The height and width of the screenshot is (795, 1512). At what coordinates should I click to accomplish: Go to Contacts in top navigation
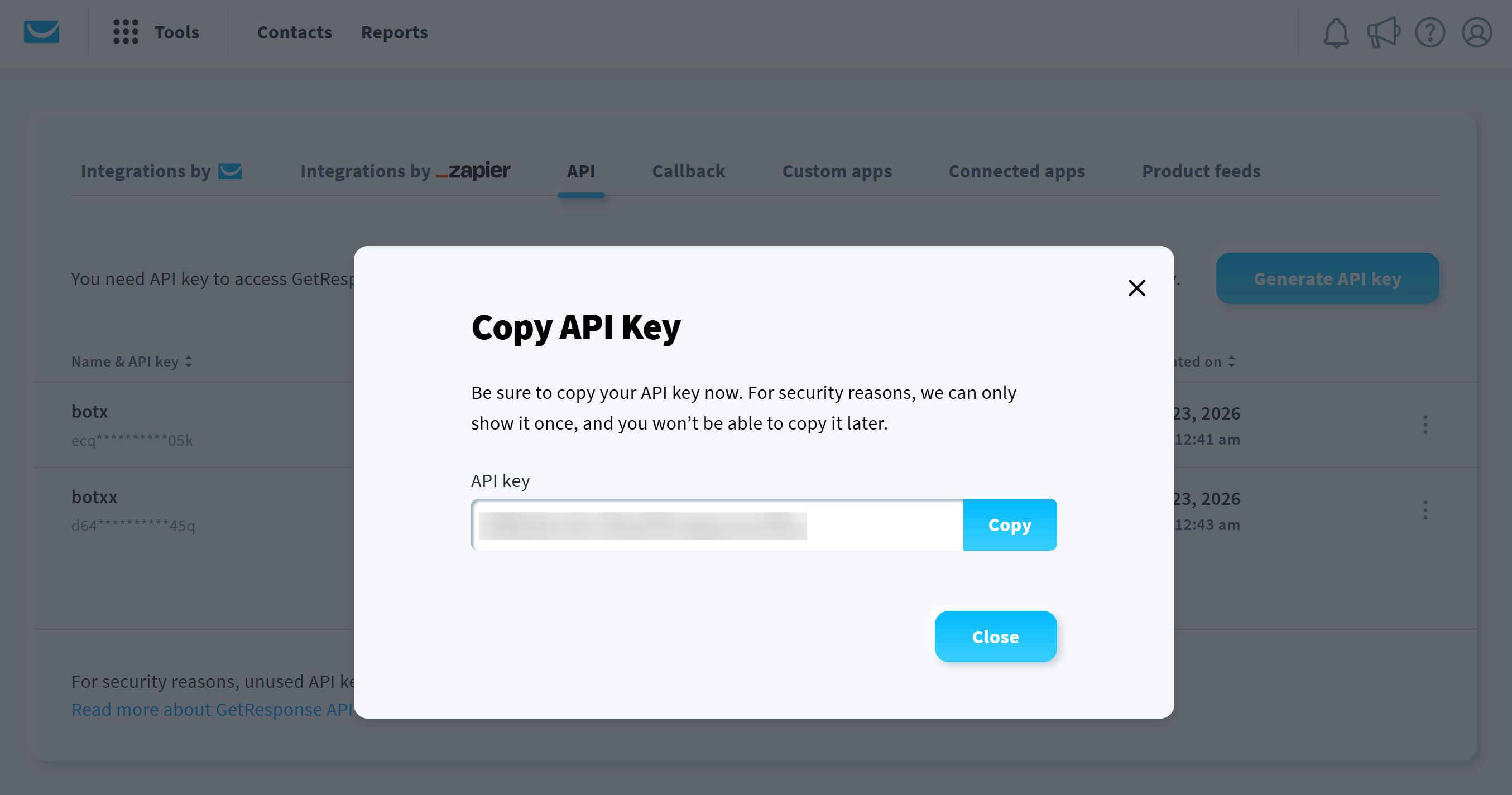click(x=295, y=32)
